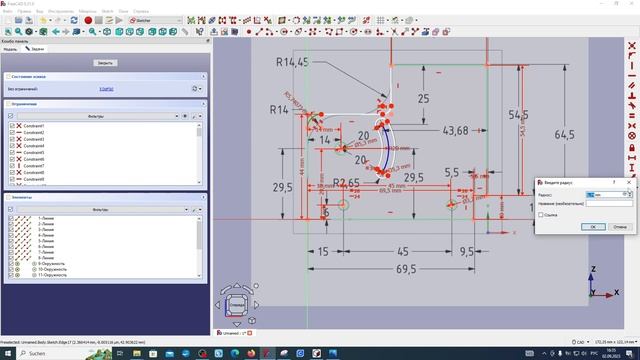
Task: Open the Sketch menu
Action: (107, 11)
